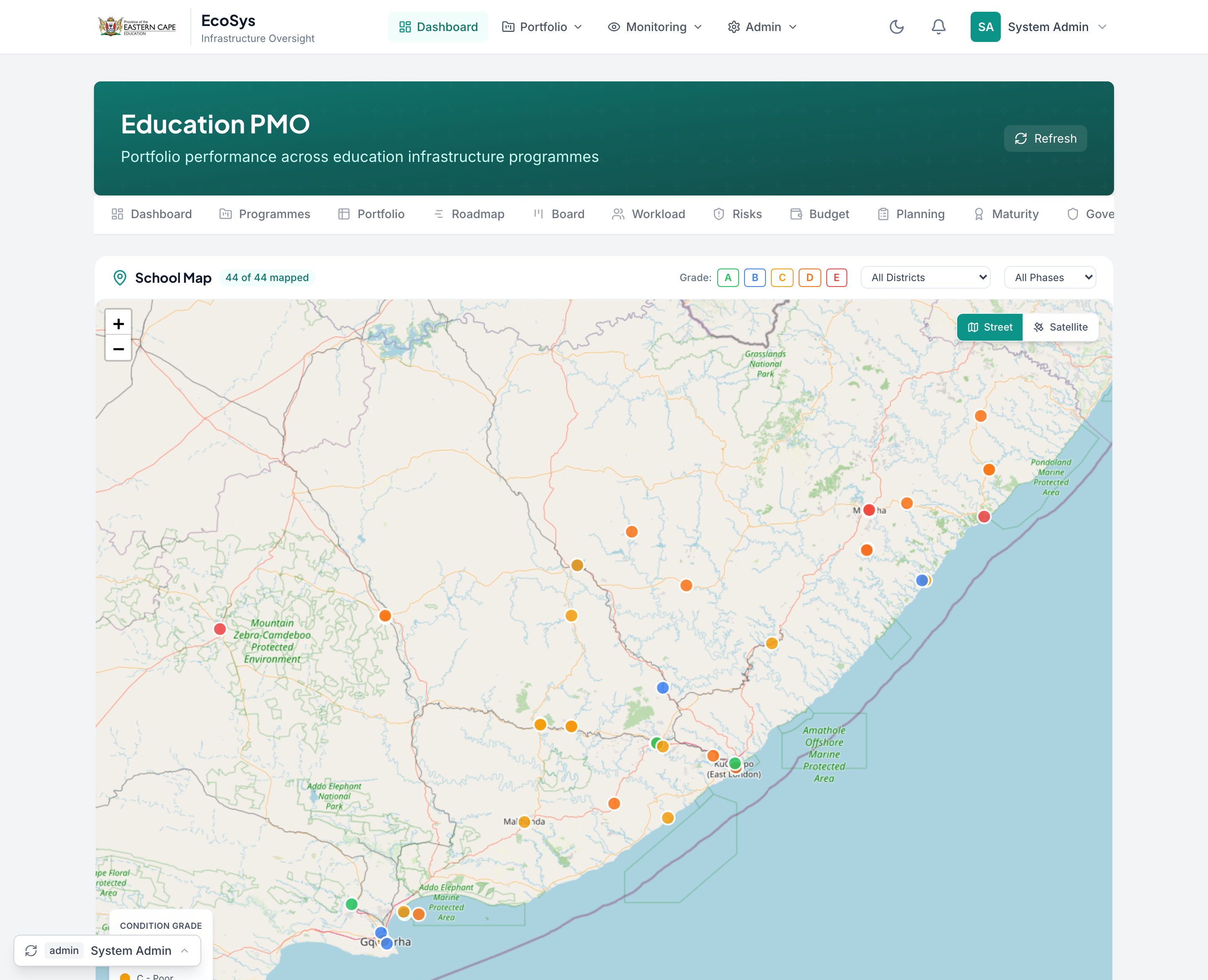Enable Street map view
1208x980 pixels.
[989, 327]
